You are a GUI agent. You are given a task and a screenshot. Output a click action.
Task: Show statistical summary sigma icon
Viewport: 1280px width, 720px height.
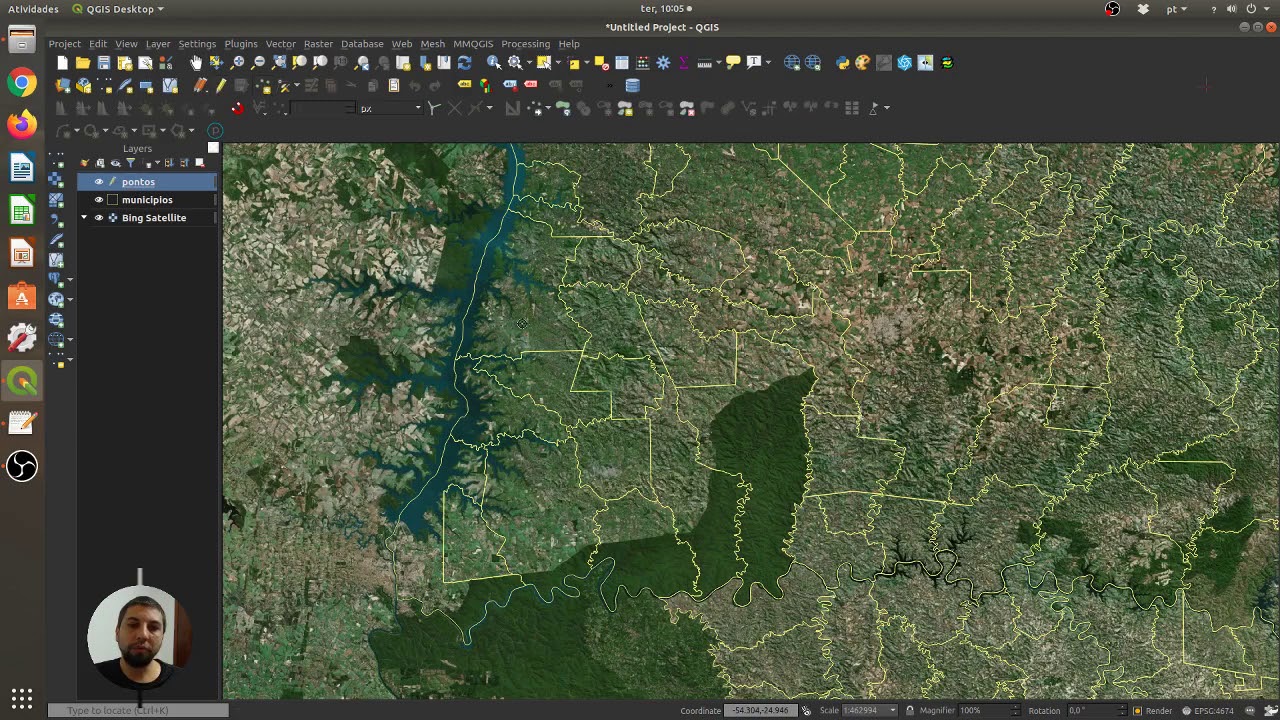coord(683,62)
